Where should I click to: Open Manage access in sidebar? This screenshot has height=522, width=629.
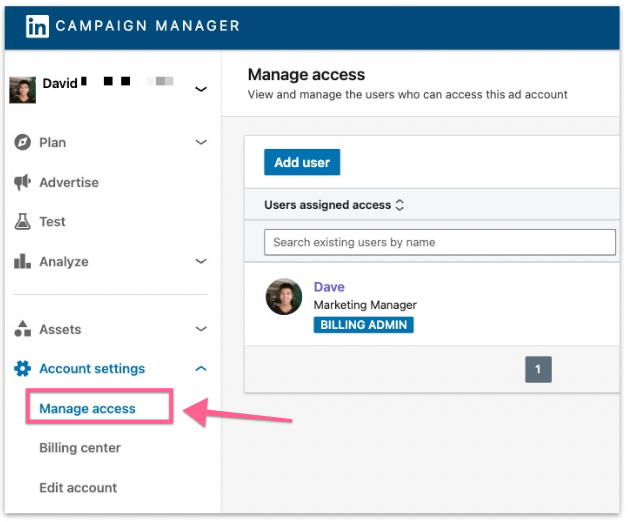pyautogui.click(x=87, y=408)
